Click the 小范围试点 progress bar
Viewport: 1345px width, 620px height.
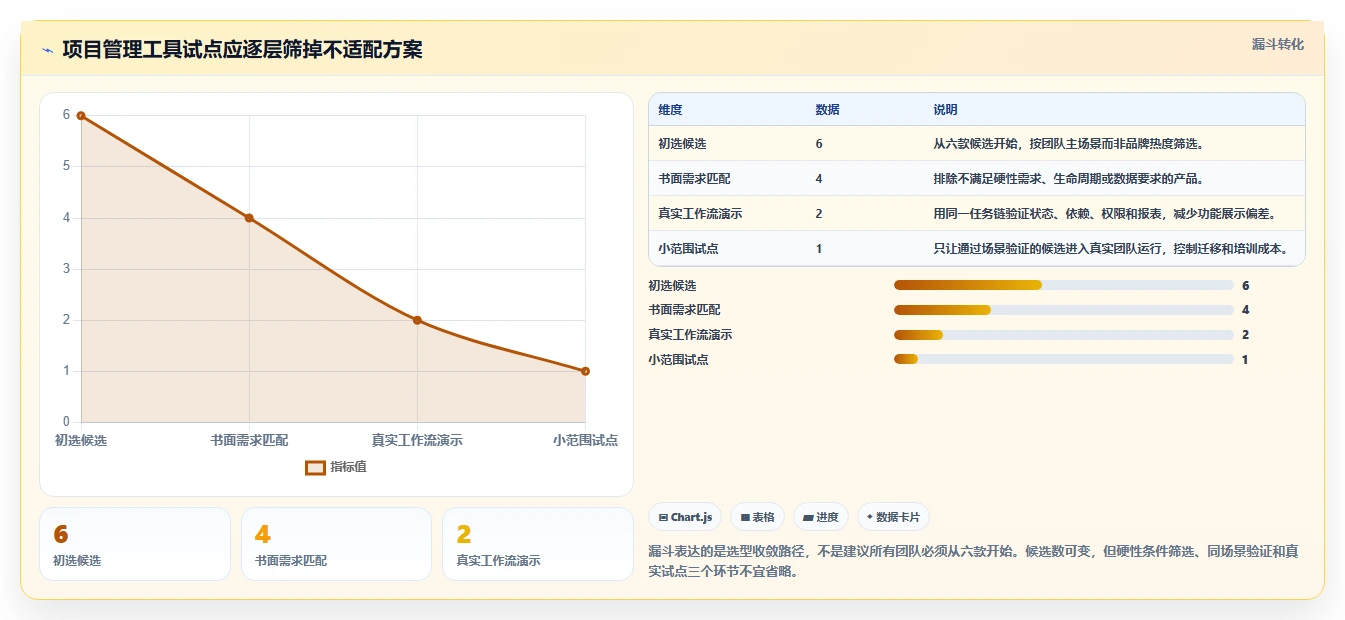pyautogui.click(x=1064, y=359)
